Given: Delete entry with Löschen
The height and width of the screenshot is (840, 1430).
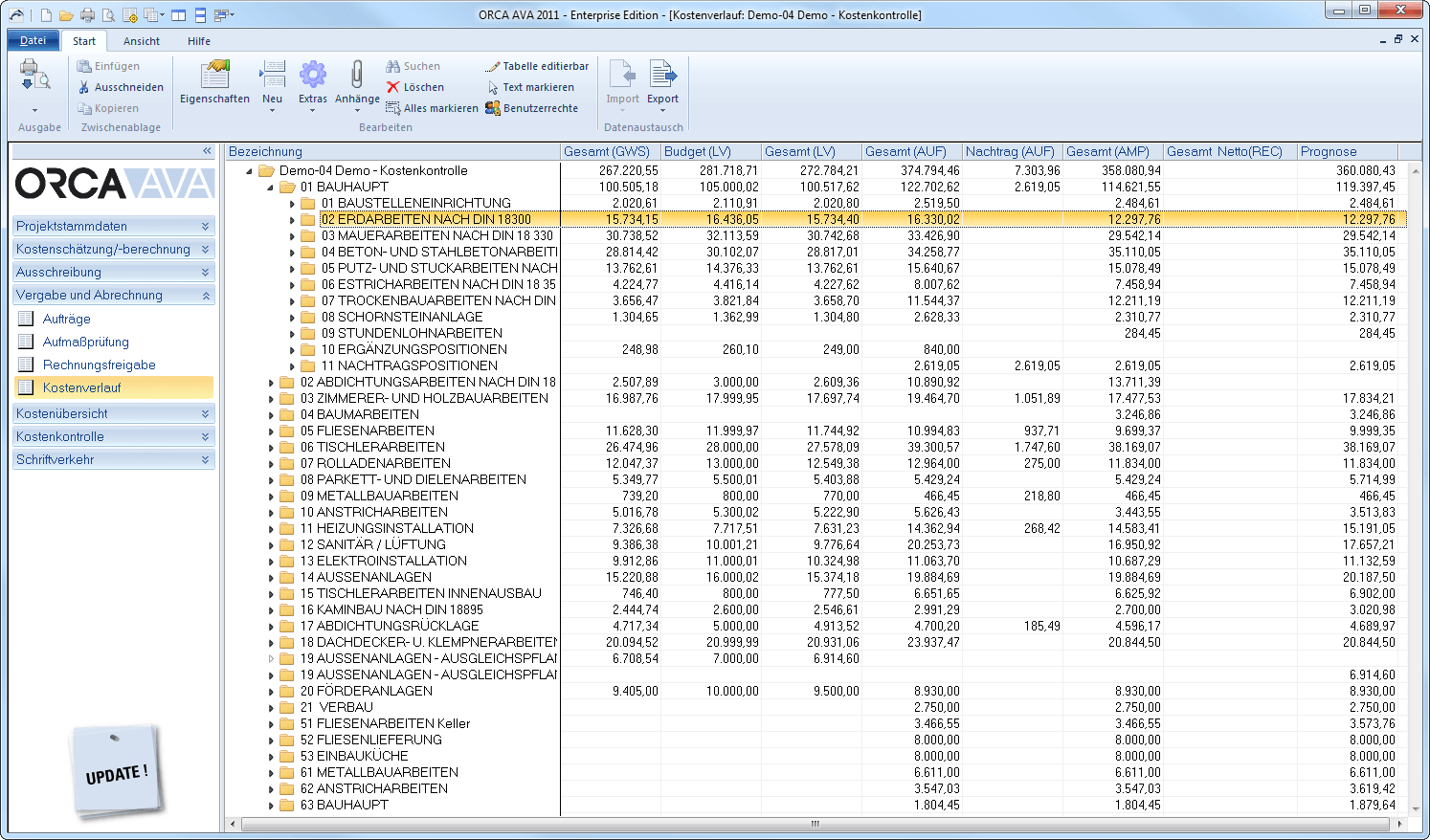Looking at the screenshot, I should [x=415, y=87].
